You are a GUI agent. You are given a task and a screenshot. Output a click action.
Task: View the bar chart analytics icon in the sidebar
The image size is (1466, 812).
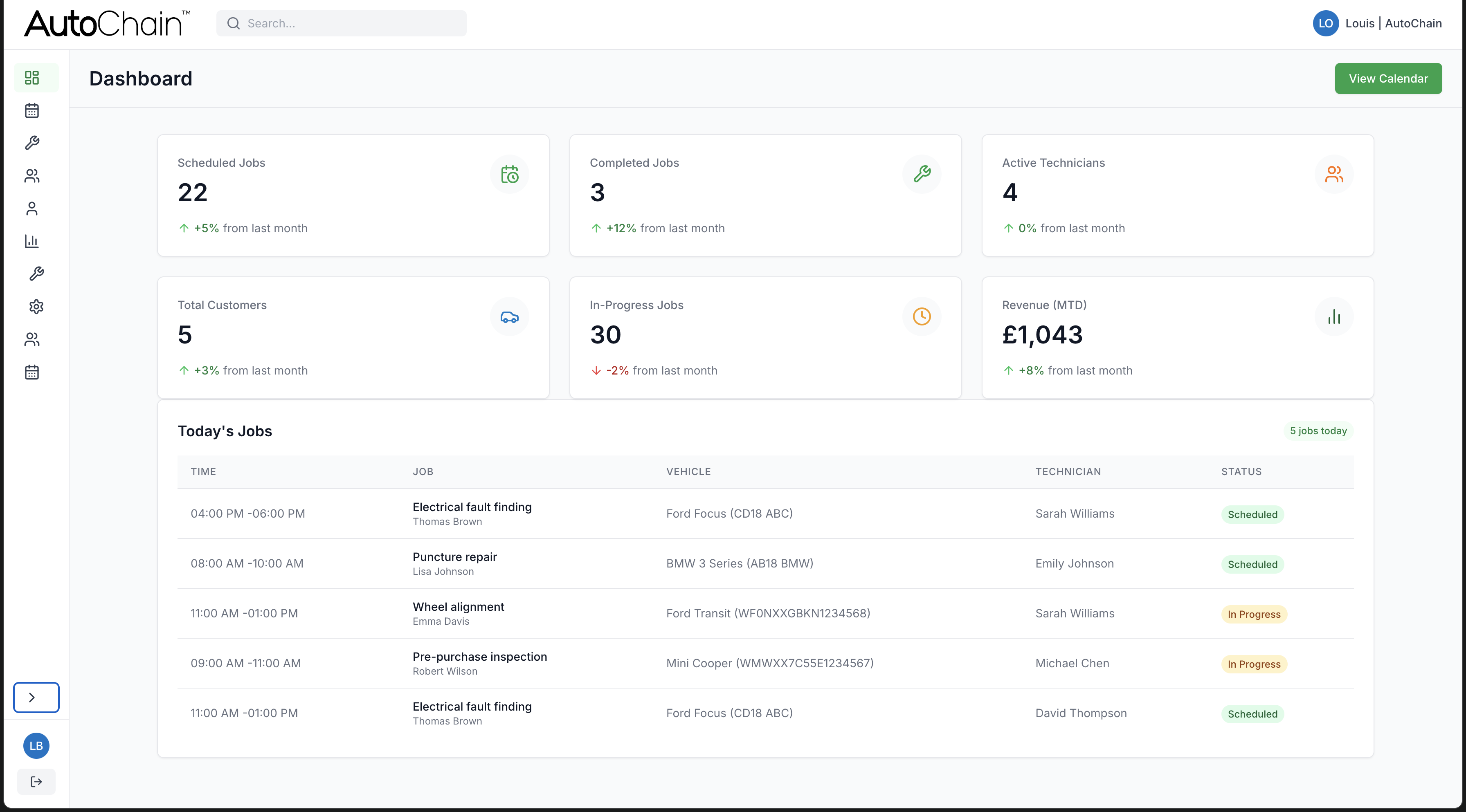coord(32,241)
